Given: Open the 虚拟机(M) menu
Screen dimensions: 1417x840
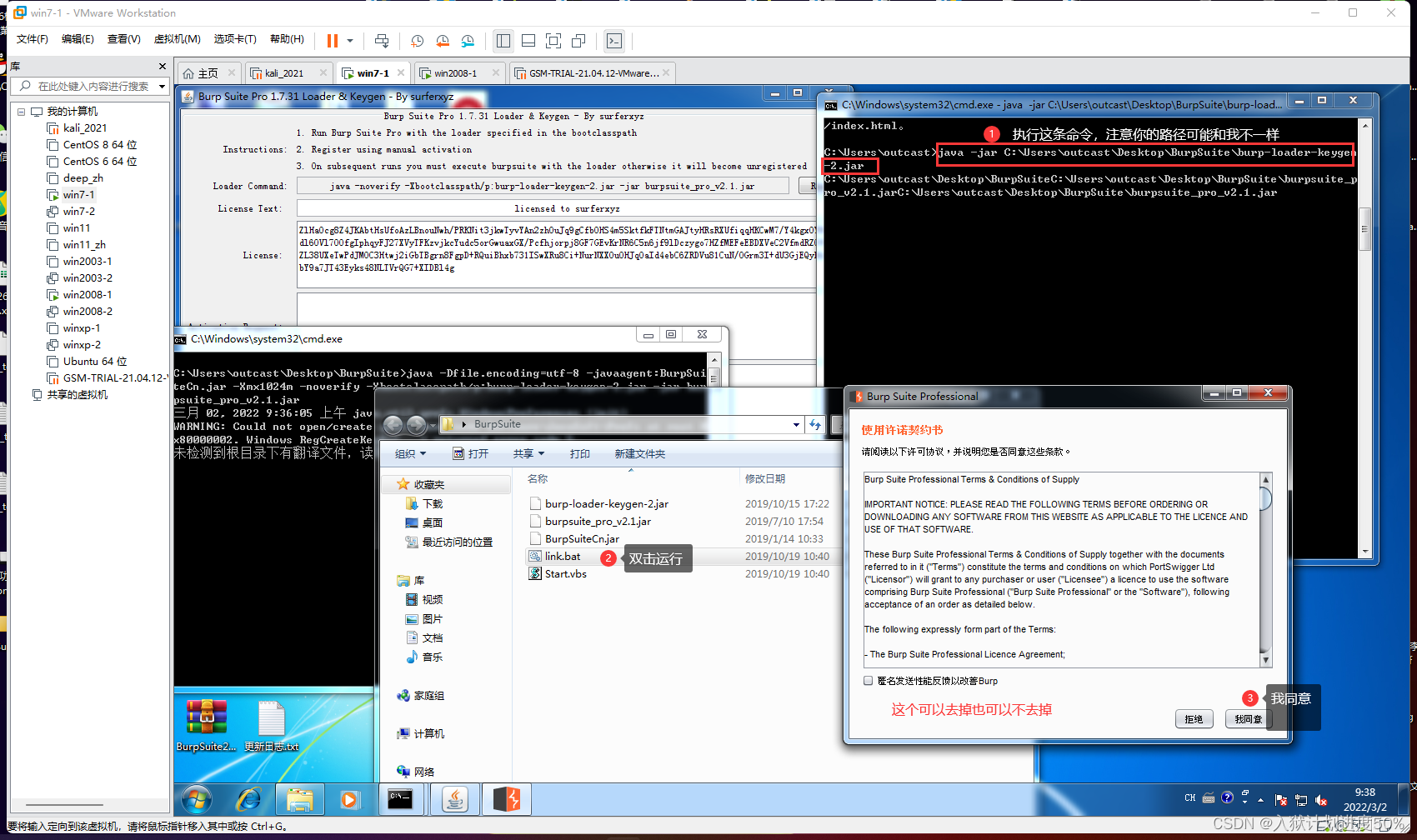Looking at the screenshot, I should pos(177,39).
